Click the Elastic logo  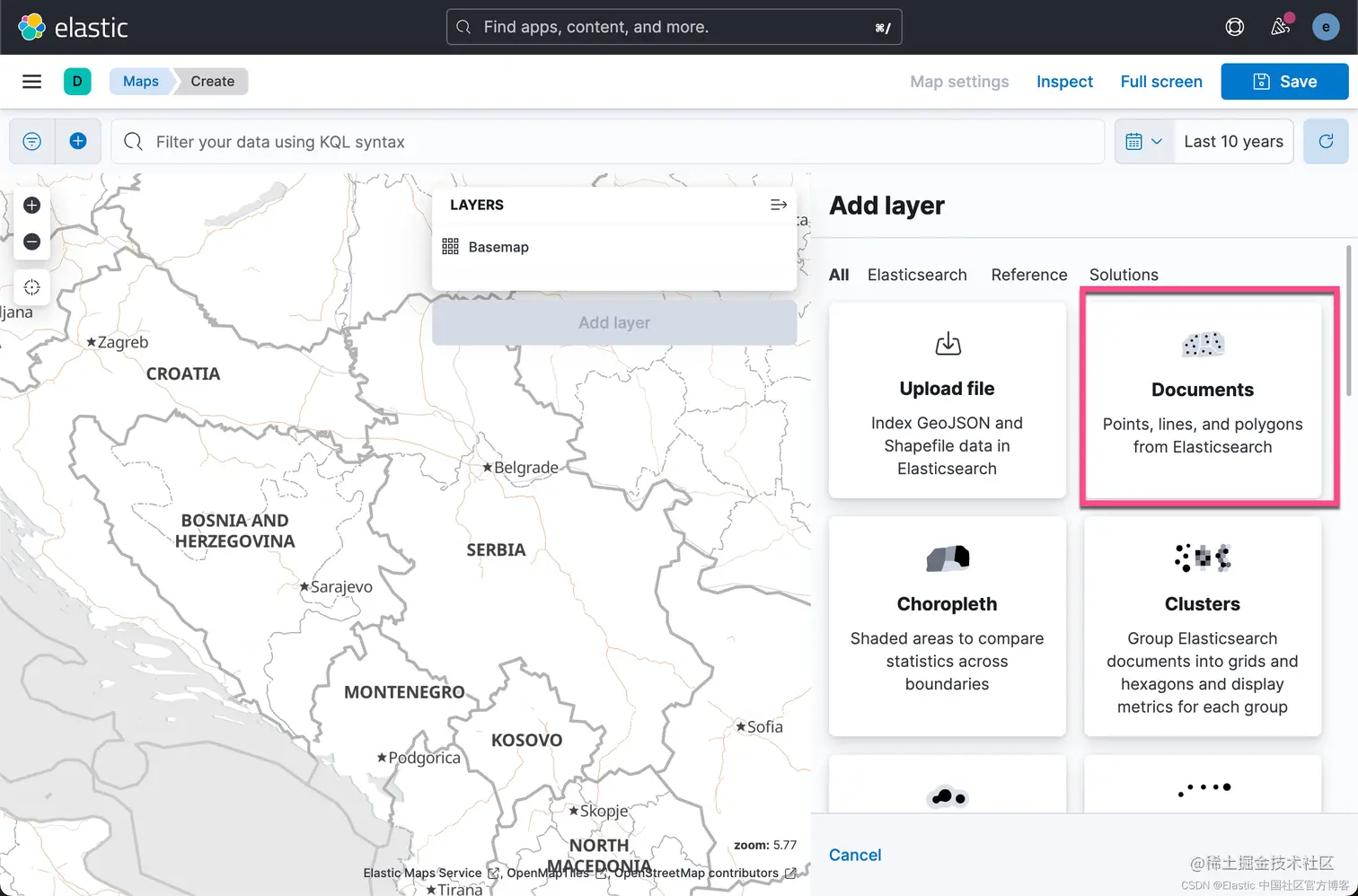73,27
